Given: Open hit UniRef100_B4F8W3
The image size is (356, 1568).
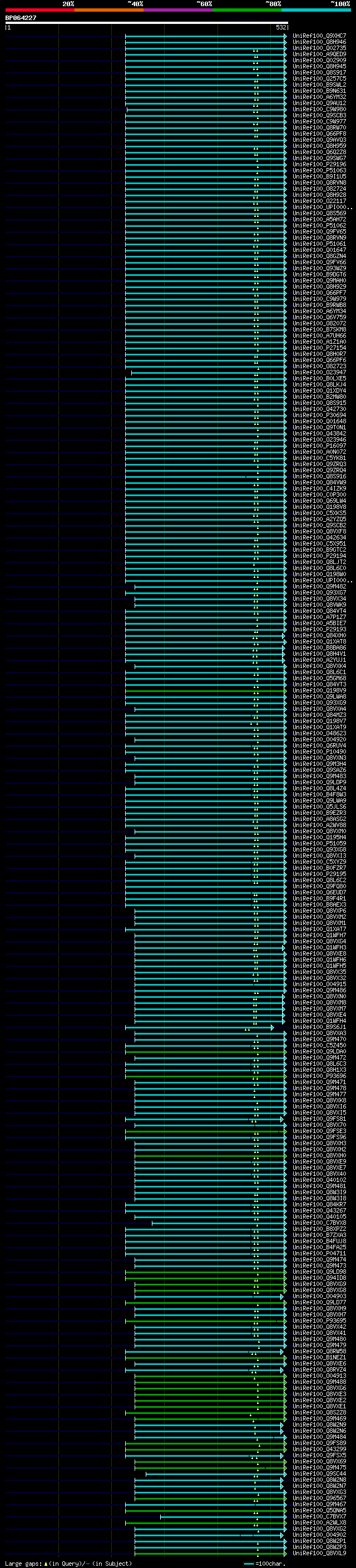Looking at the screenshot, I should (x=319, y=794).
